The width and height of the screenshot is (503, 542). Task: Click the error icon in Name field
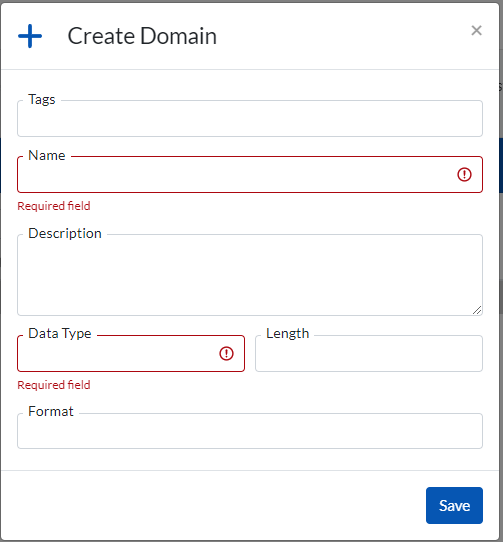[x=464, y=174]
